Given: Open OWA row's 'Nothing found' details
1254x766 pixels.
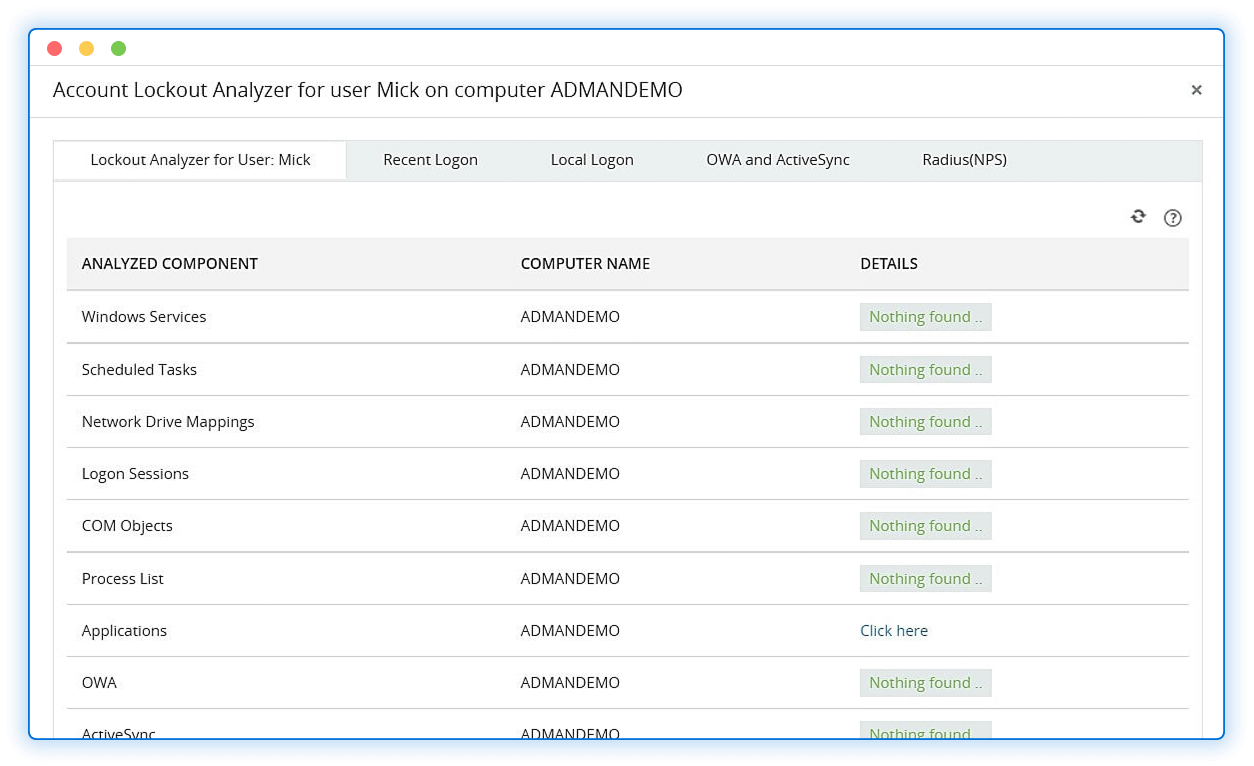Looking at the screenshot, I should 925,682.
